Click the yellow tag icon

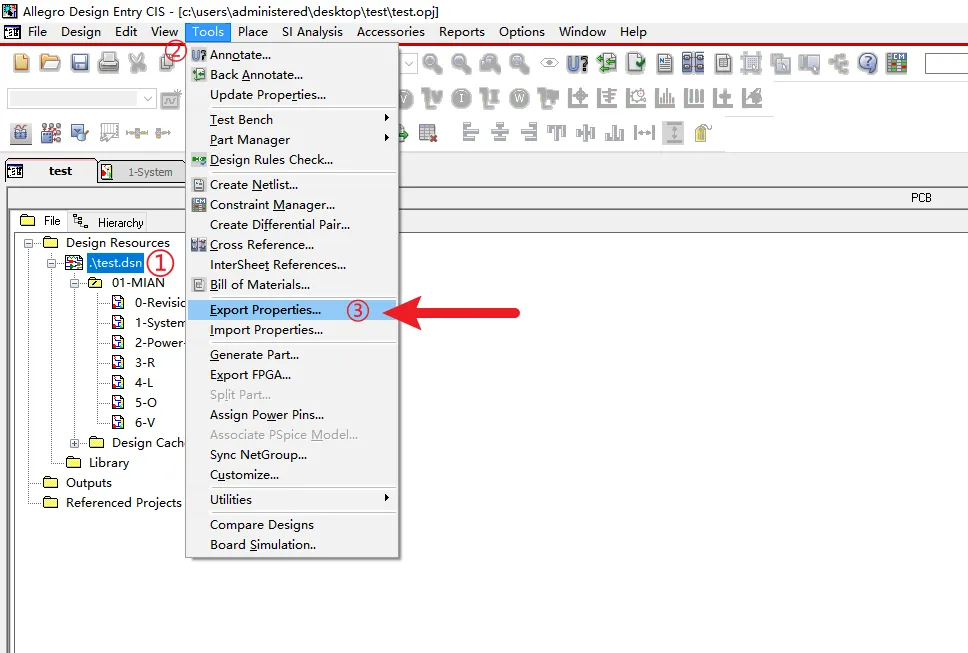point(702,133)
